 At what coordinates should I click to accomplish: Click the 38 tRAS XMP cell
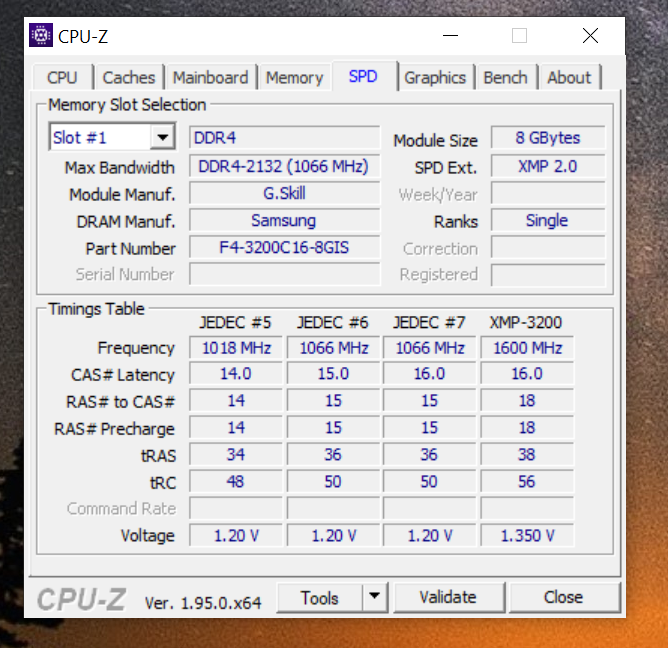click(527, 455)
